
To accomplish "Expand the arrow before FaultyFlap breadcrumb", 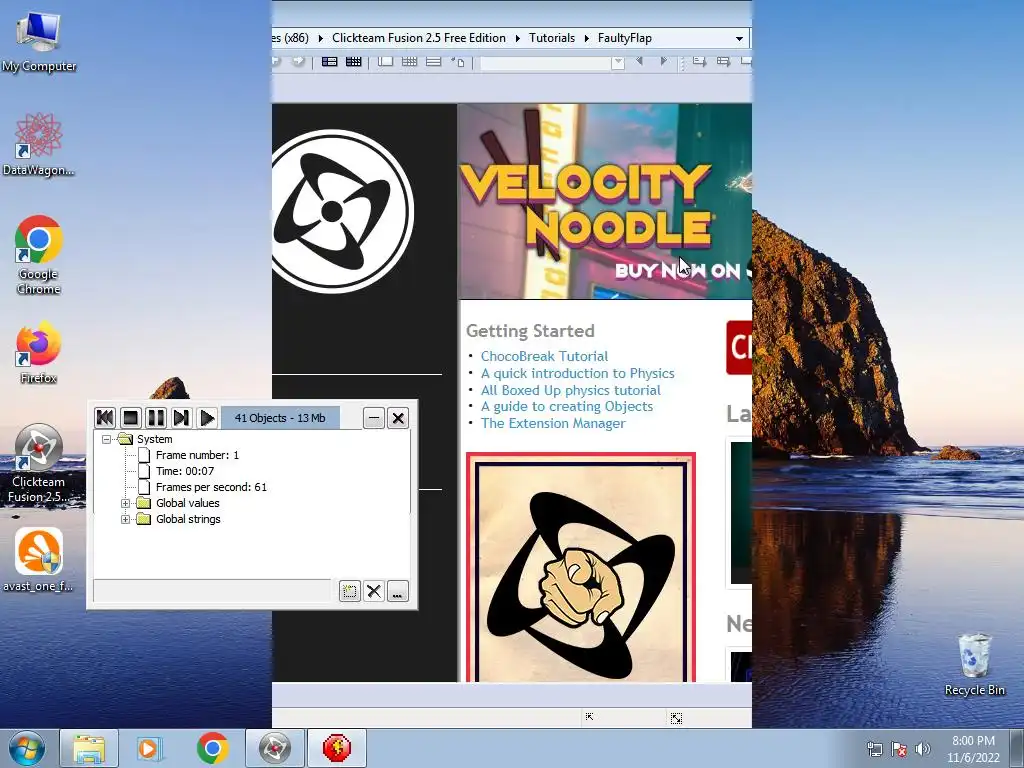I will [586, 39].
